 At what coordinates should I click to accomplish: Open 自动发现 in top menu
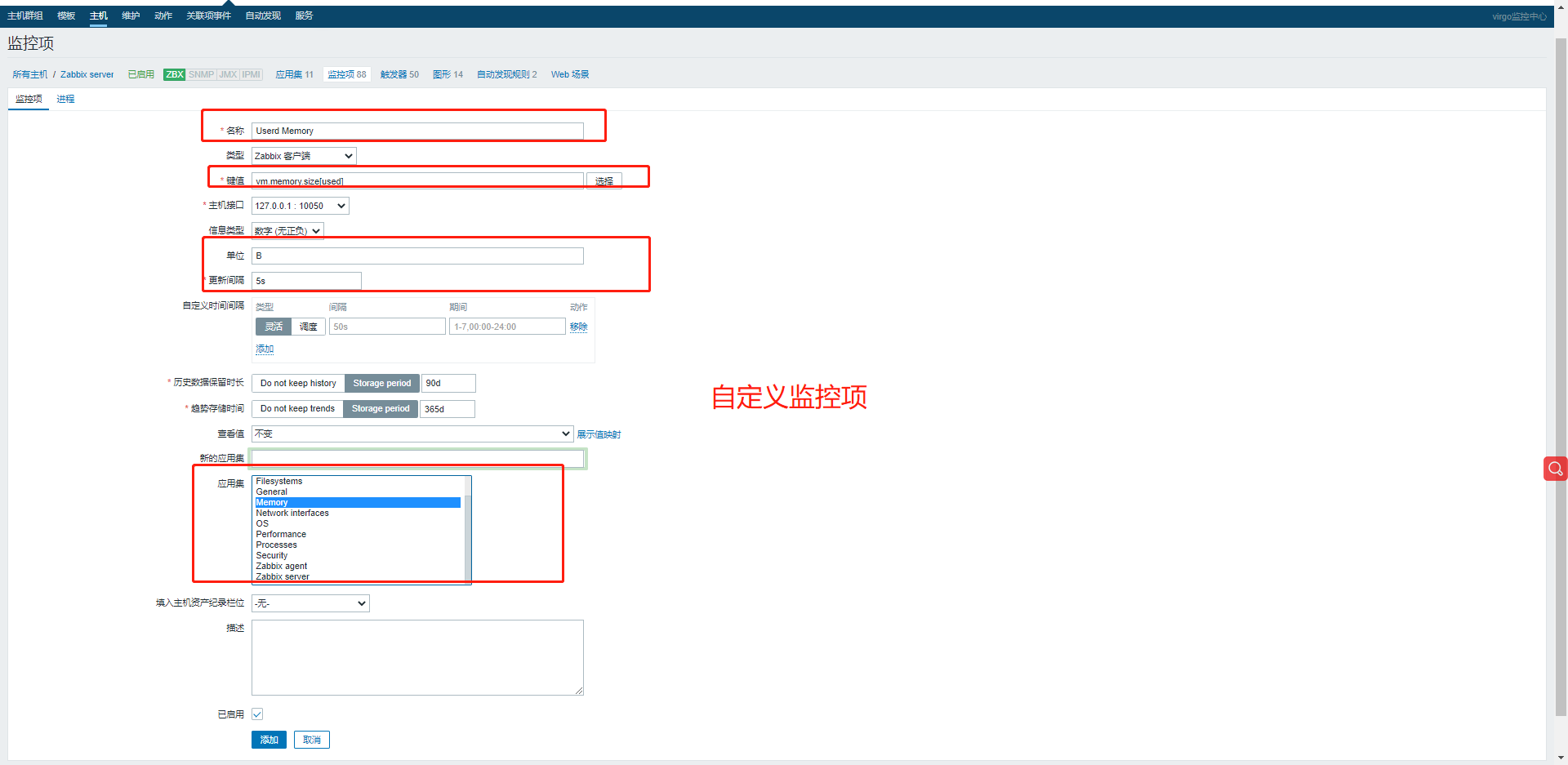pyautogui.click(x=263, y=16)
